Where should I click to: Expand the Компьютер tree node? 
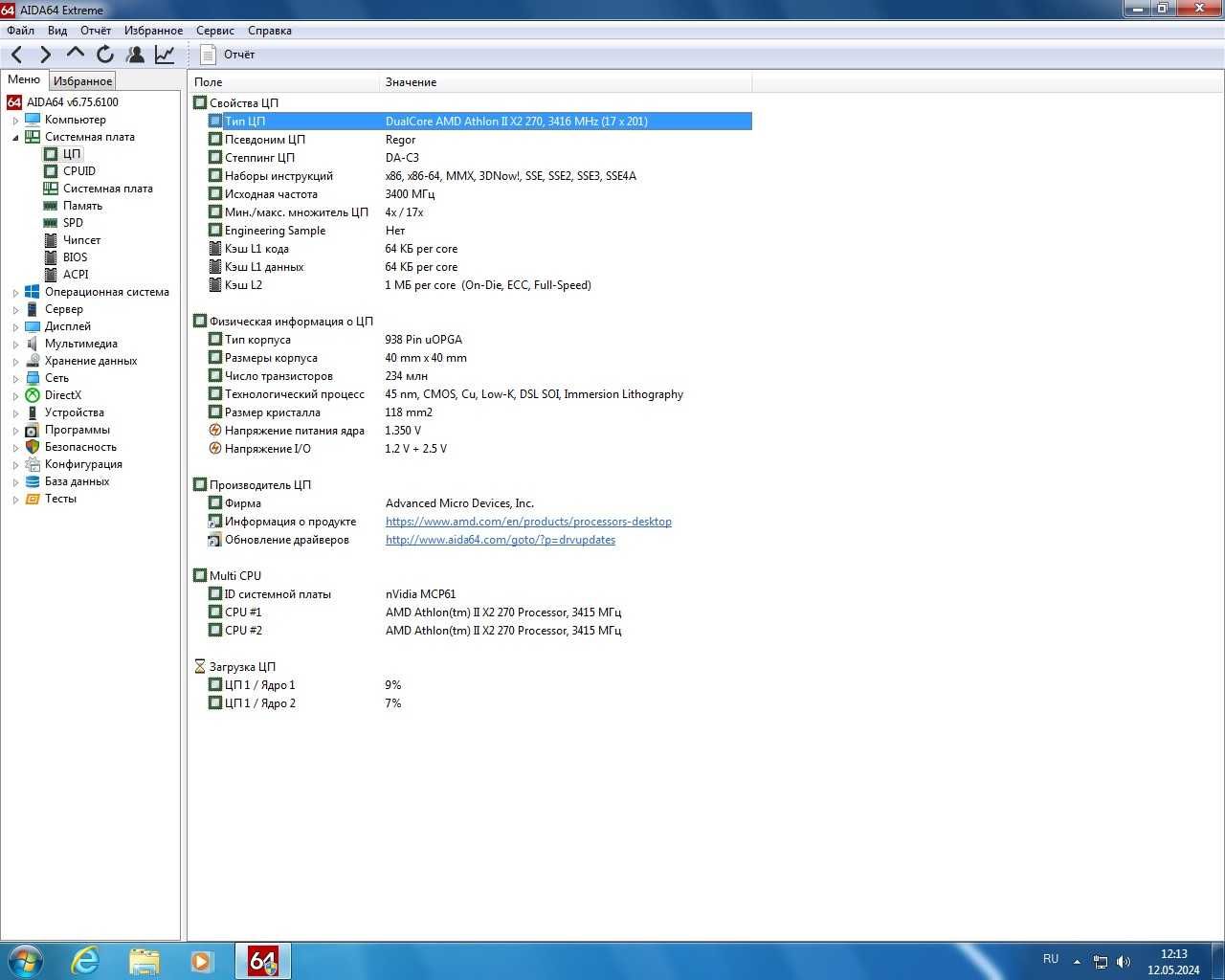[x=15, y=120]
